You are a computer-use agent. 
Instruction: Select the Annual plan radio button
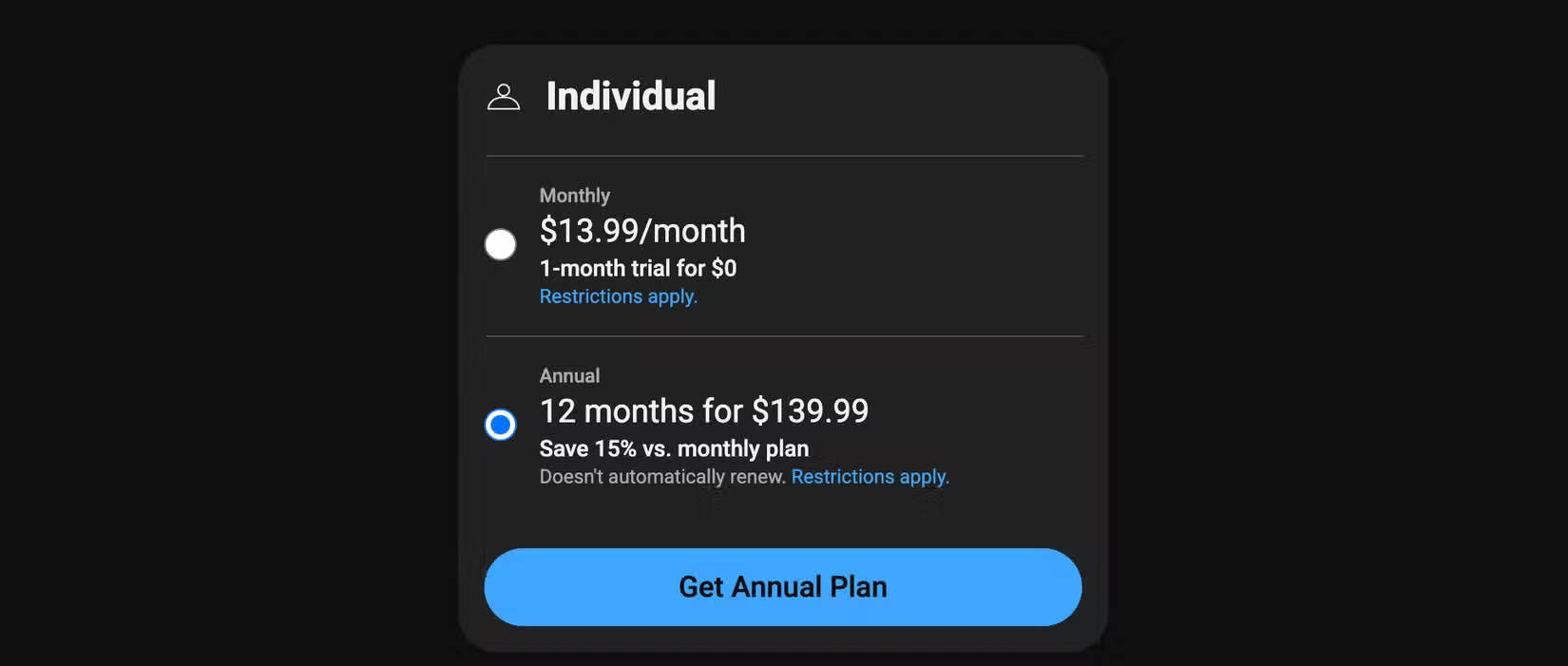[500, 426]
